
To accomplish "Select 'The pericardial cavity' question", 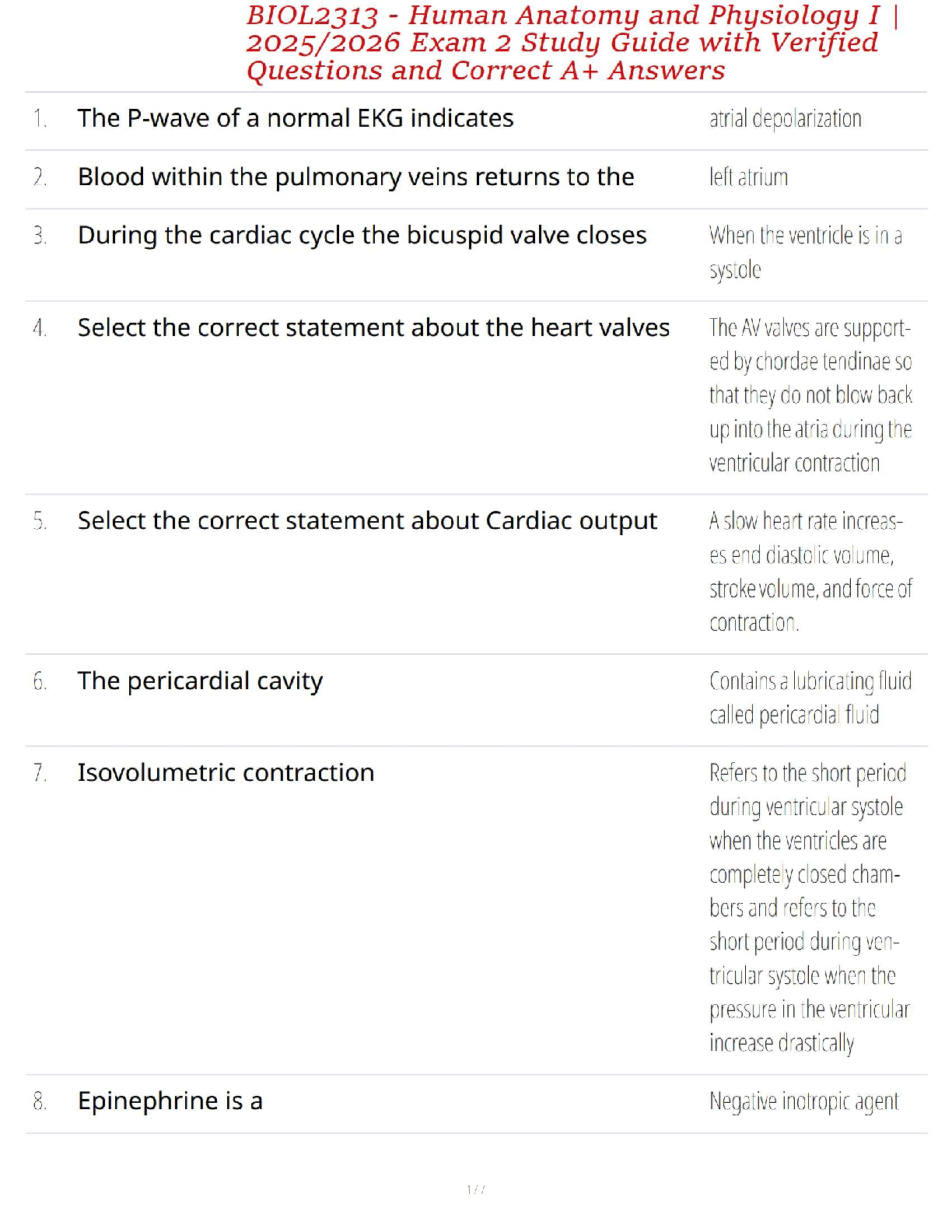I will pyautogui.click(x=200, y=681).
